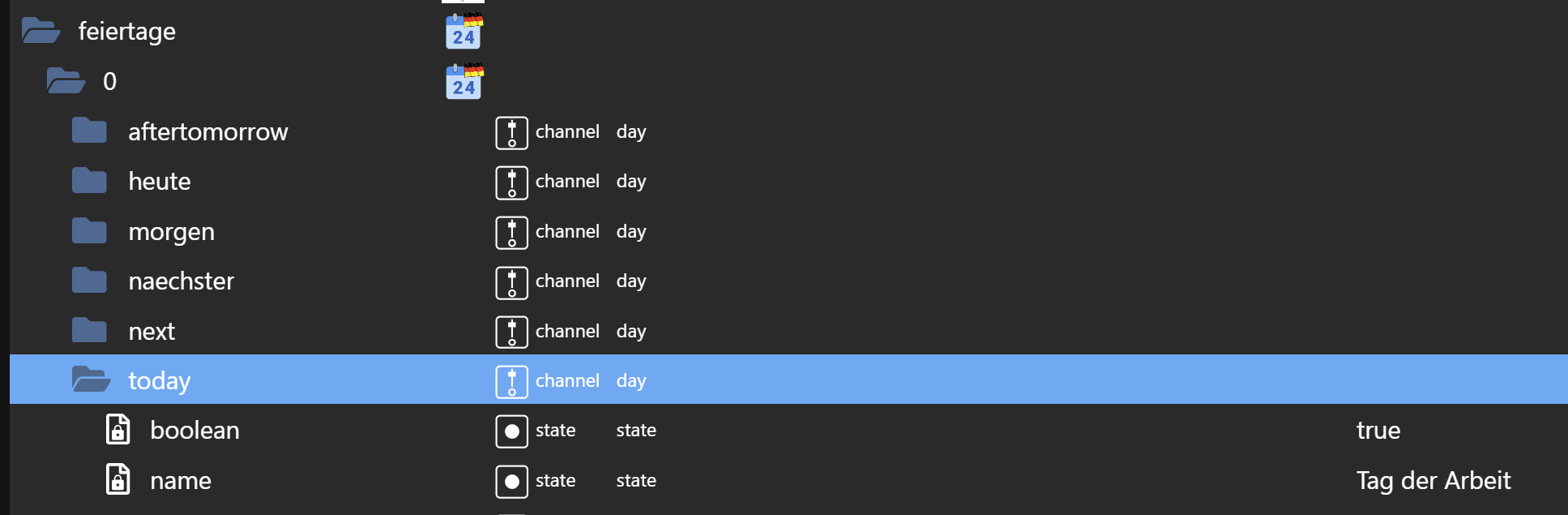Select the boolean state entry
Viewport: 1568px width, 515px height.
coord(194,431)
